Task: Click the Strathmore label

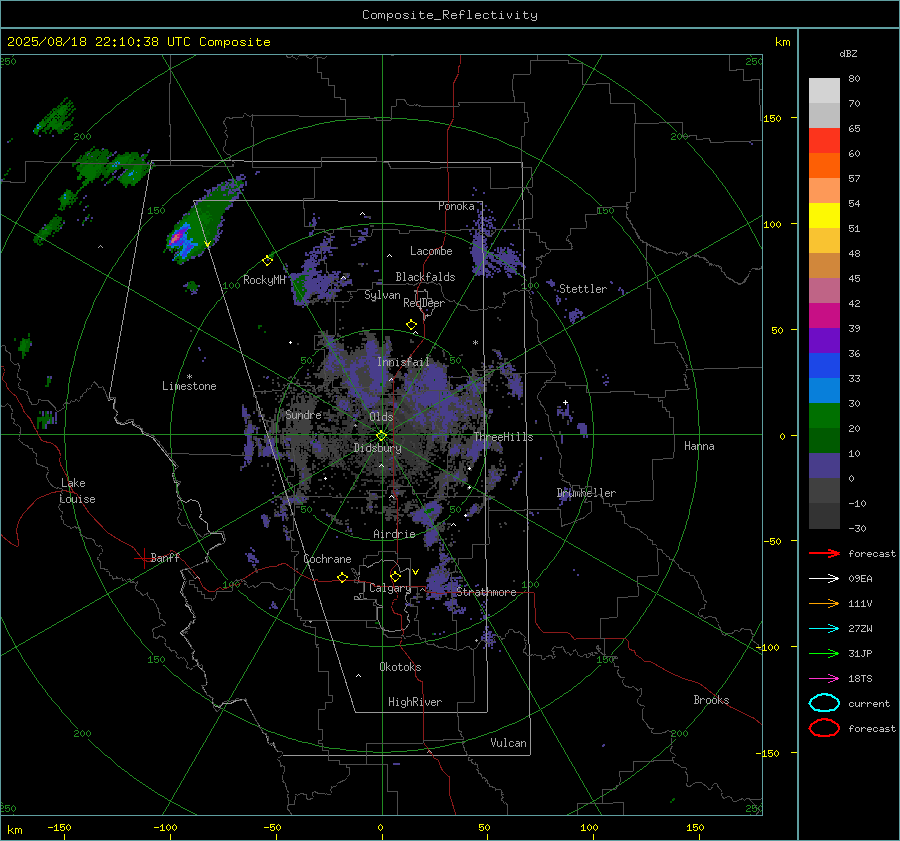Action: click(x=486, y=592)
